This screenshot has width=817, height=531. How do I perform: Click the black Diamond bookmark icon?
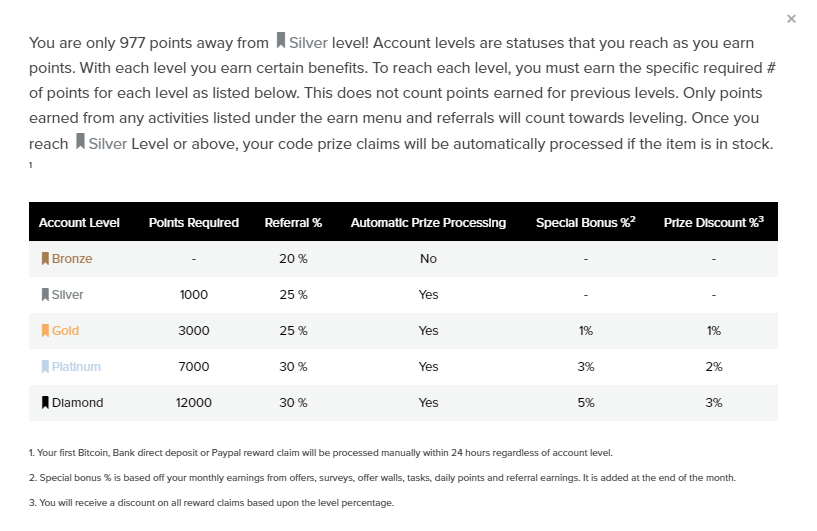click(45, 403)
